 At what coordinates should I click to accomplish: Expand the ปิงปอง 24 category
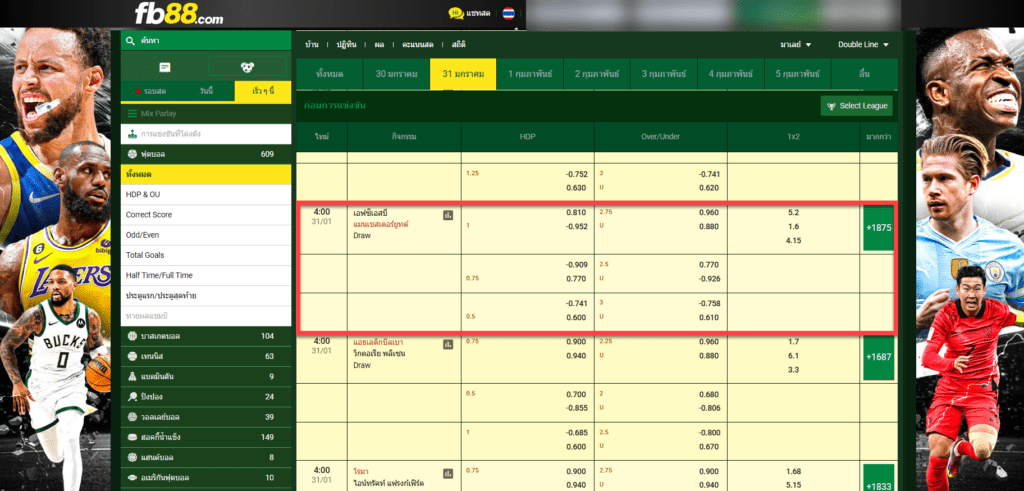click(206, 397)
